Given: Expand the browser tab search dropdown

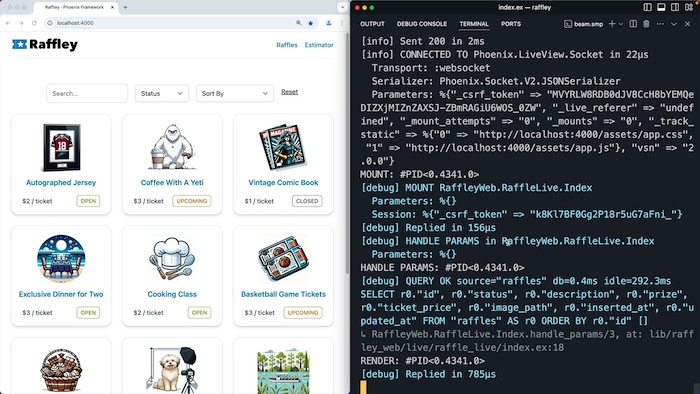Looking at the screenshot, I should [342, 7].
